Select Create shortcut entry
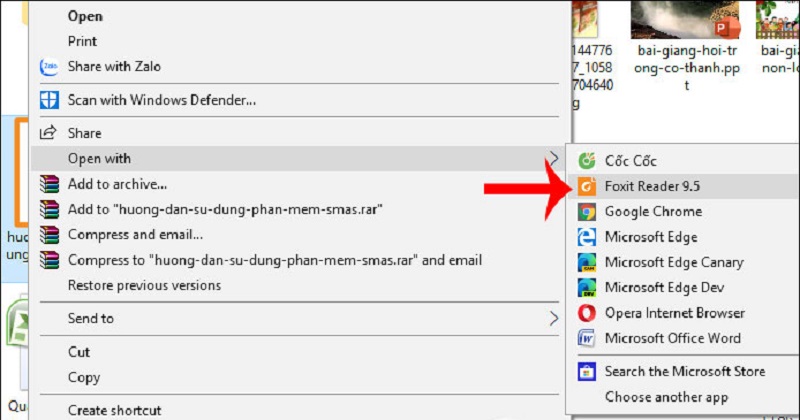800x420 pixels. [300, 410]
